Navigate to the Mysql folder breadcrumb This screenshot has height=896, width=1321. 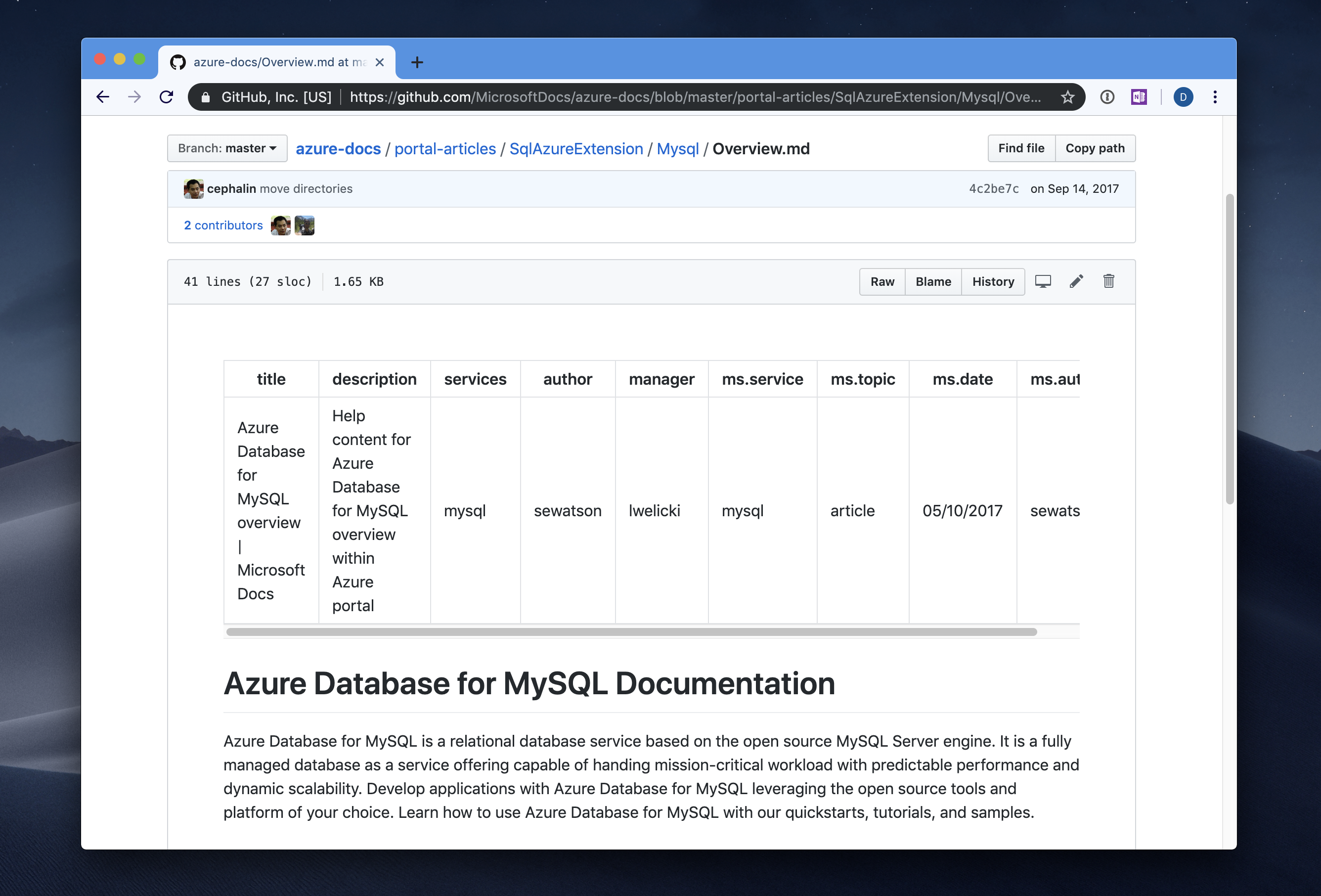coord(677,148)
